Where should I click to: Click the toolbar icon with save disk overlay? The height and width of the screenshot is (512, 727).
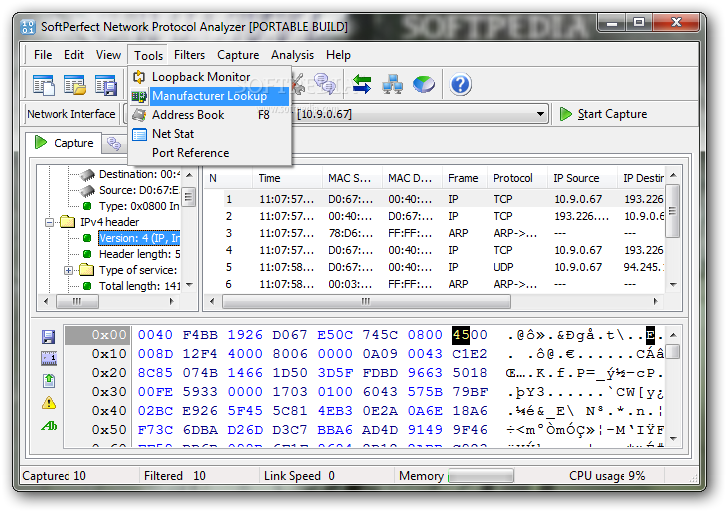click(x=106, y=85)
